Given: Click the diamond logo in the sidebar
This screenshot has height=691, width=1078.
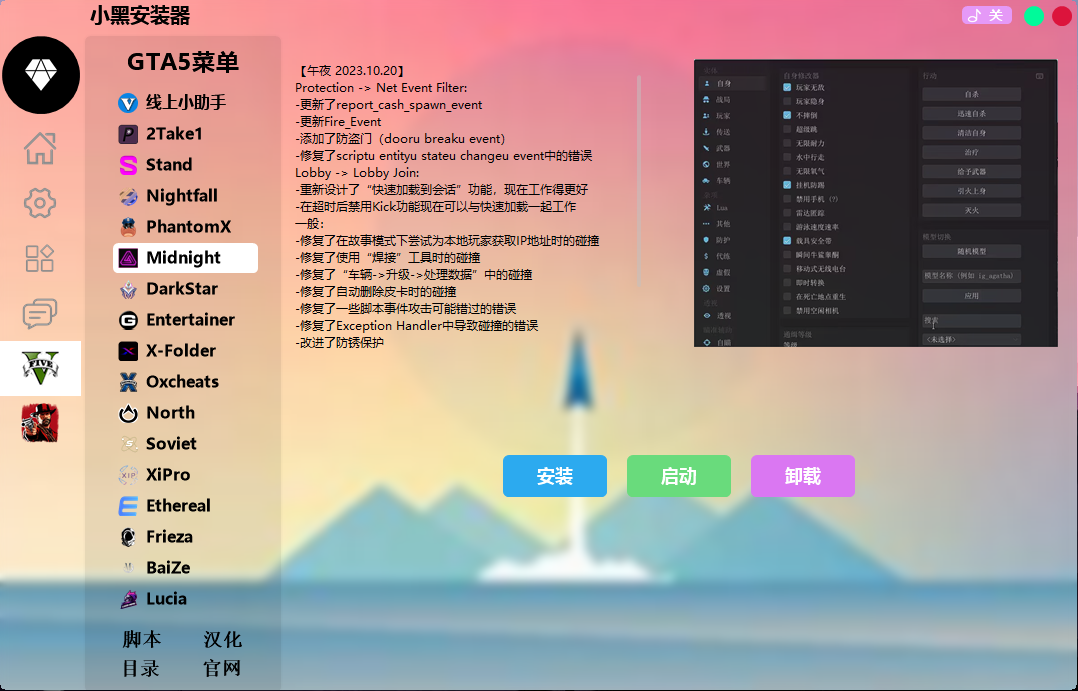Looking at the screenshot, I should tap(41, 75).
